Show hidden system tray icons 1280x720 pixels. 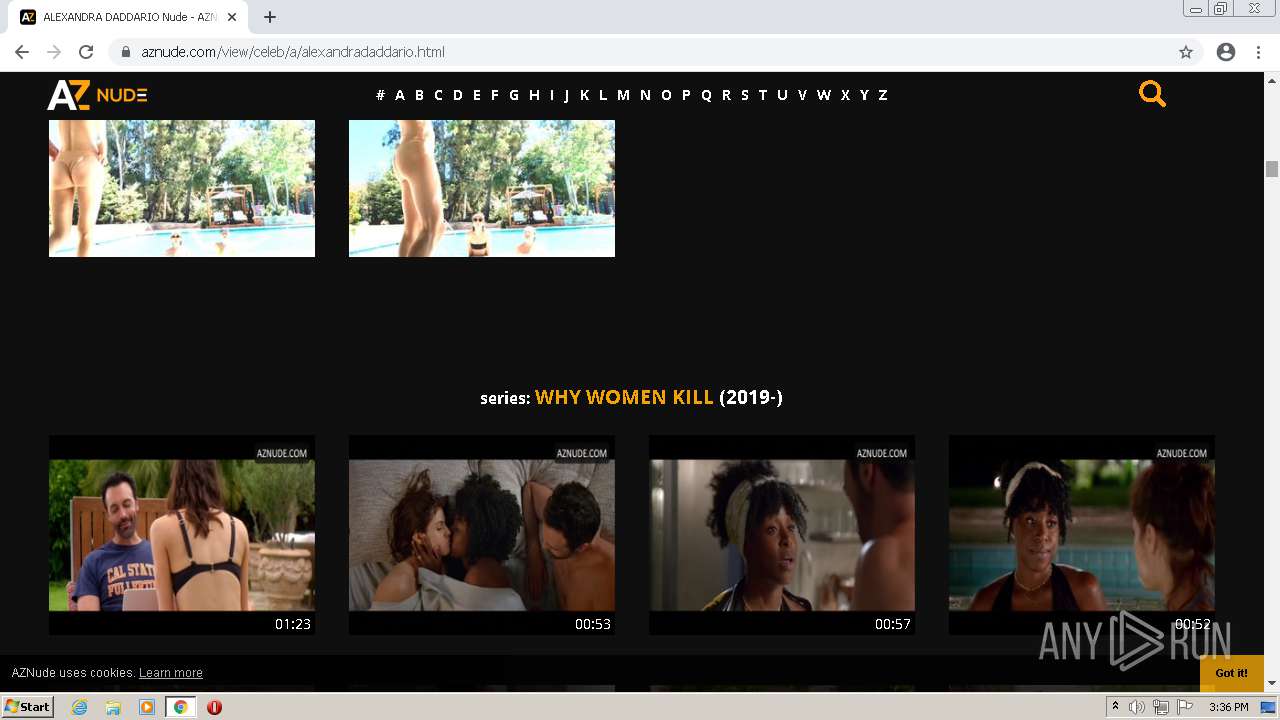[x=1115, y=707]
